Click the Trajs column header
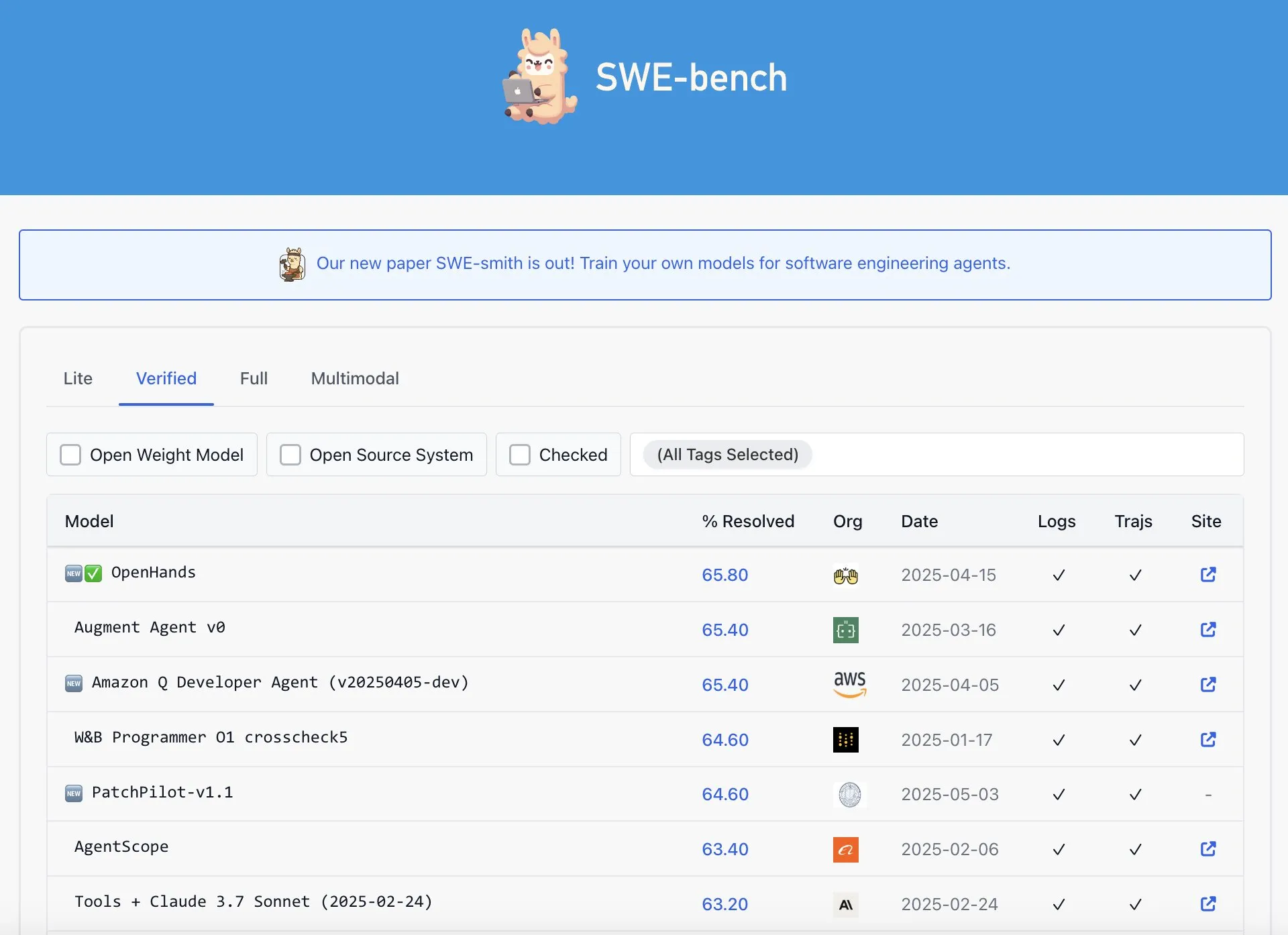Image resolution: width=1288 pixels, height=935 pixels. (x=1134, y=522)
